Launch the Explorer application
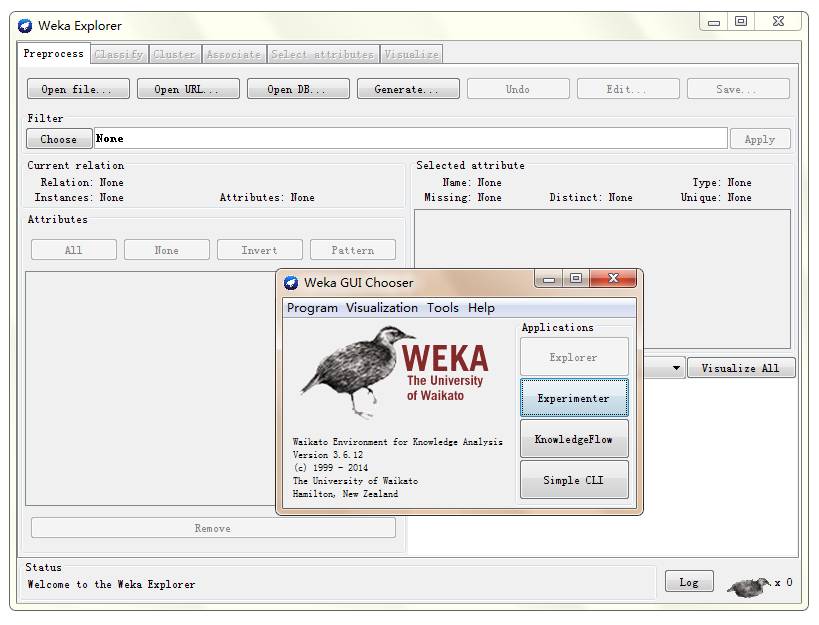 (x=574, y=357)
